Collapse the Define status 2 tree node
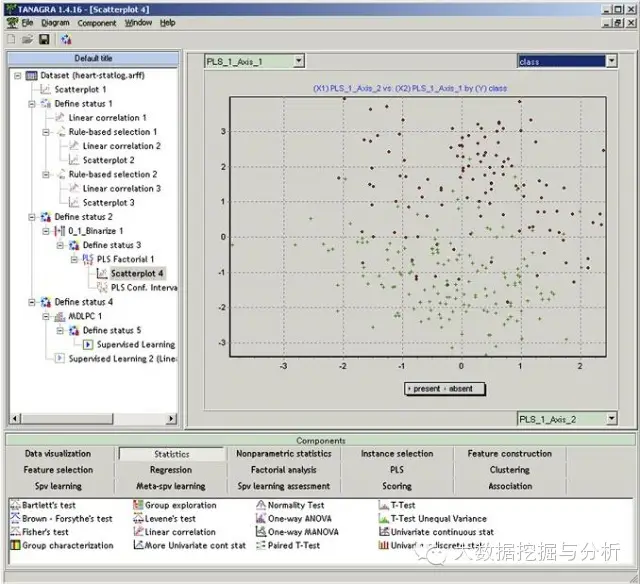Viewport: 640px width, 584px height. coord(32,217)
